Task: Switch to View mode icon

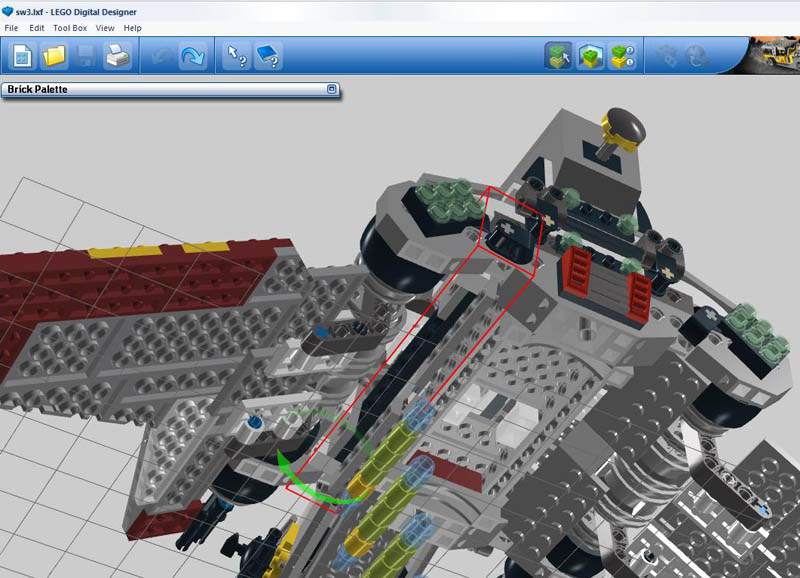Action: point(590,56)
